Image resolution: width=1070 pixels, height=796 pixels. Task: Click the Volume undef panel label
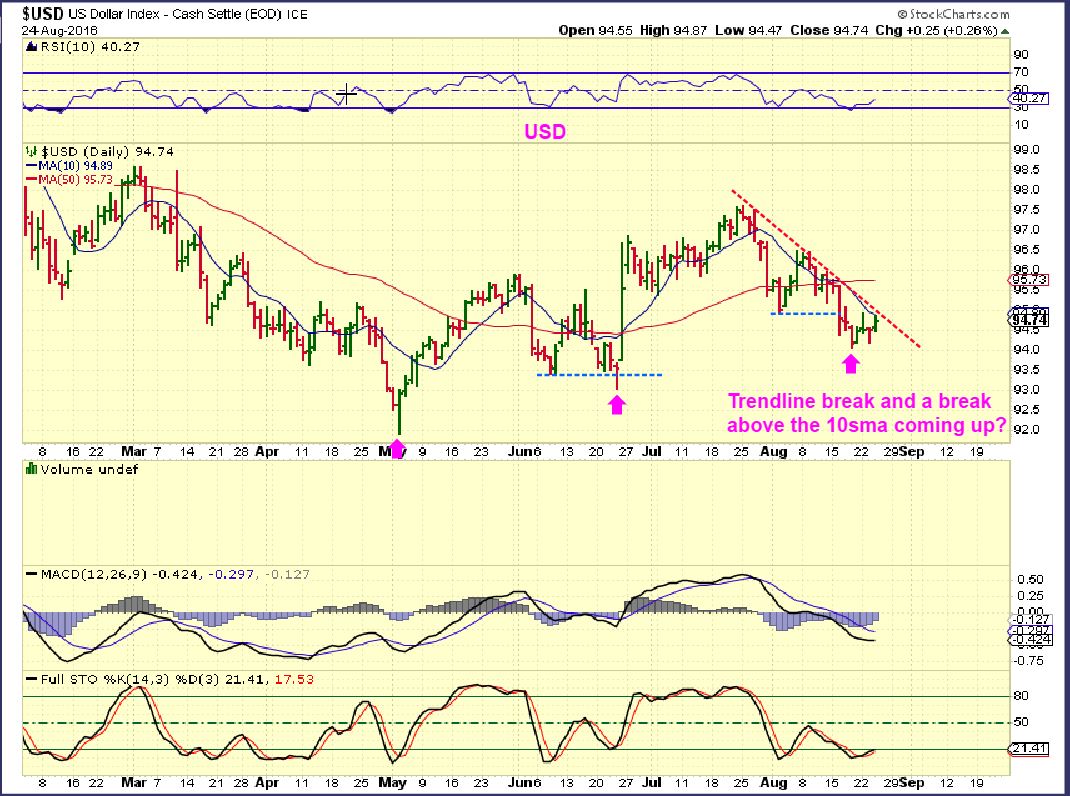pyautogui.click(x=89, y=469)
